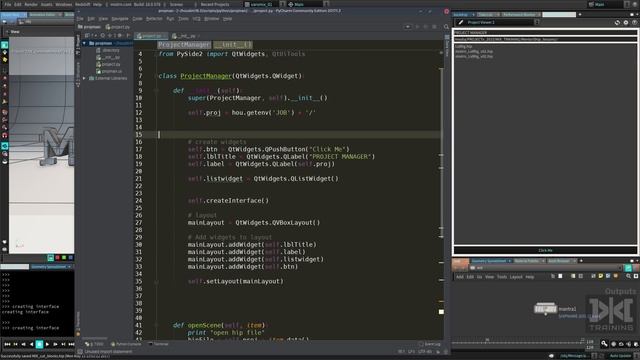Select the directory item in project tree
This screenshot has height=360, width=640.
[x=108, y=50]
